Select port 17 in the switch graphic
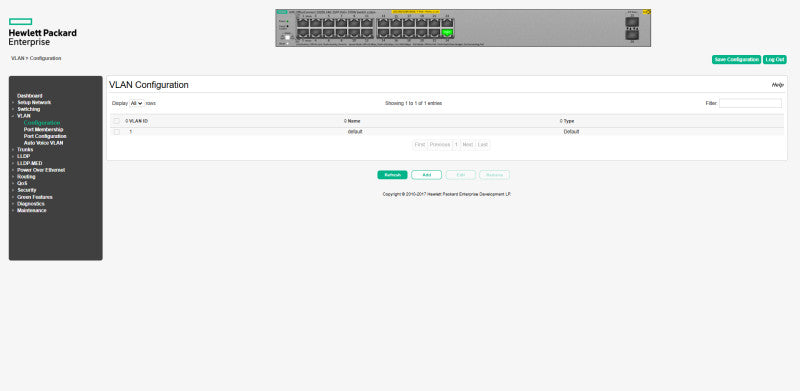 coord(409,23)
